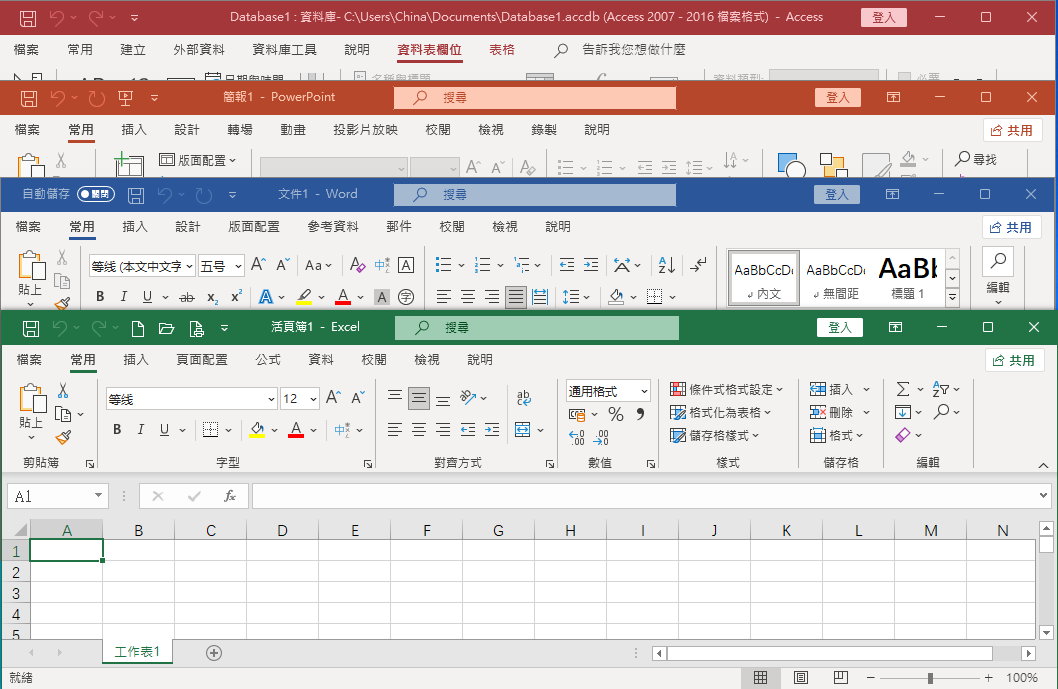
Task: Click the Sort A-Z icon in Word
Action: pos(666,266)
